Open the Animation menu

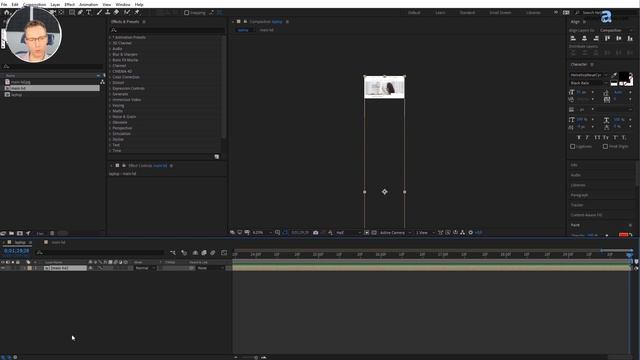tap(88, 4)
